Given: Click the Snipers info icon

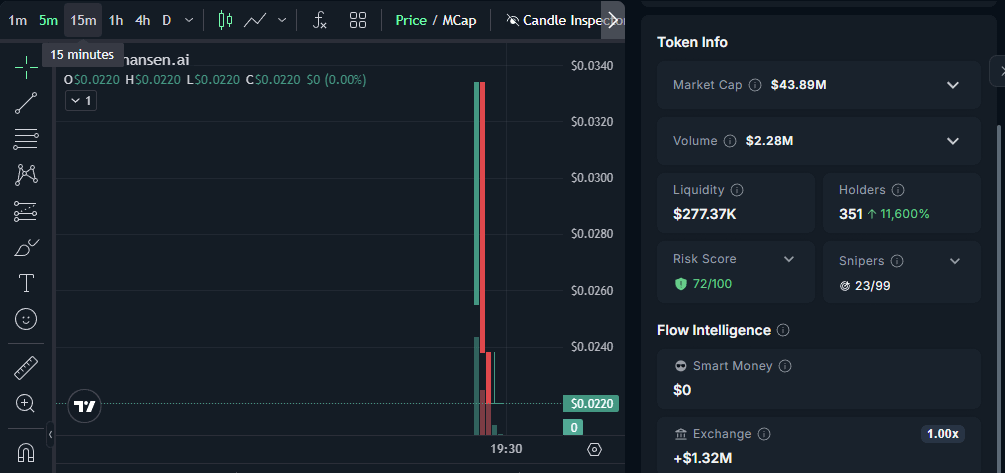Looking at the screenshot, I should pos(897,261).
